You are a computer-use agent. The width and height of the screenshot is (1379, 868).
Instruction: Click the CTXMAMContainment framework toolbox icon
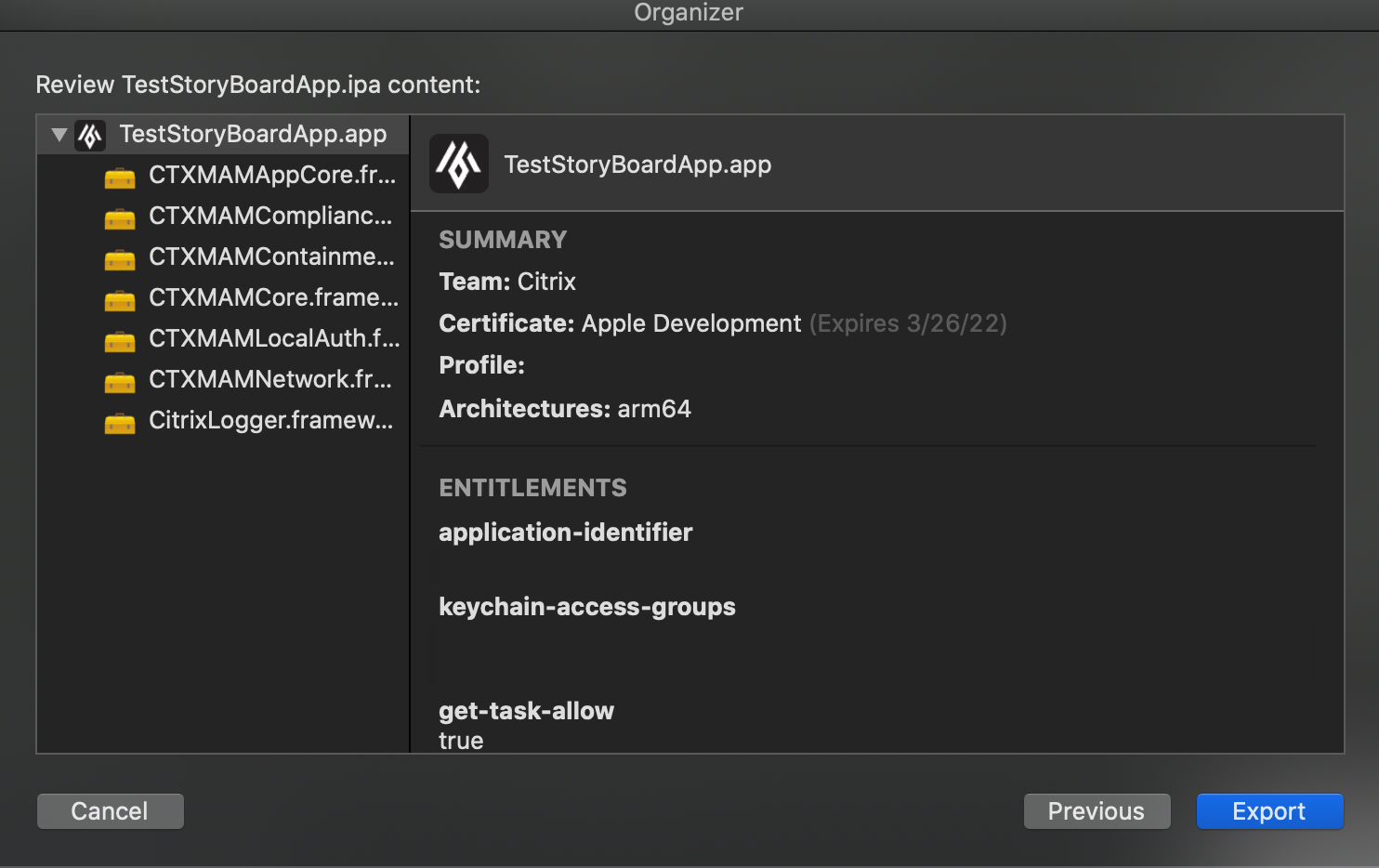coord(120,258)
